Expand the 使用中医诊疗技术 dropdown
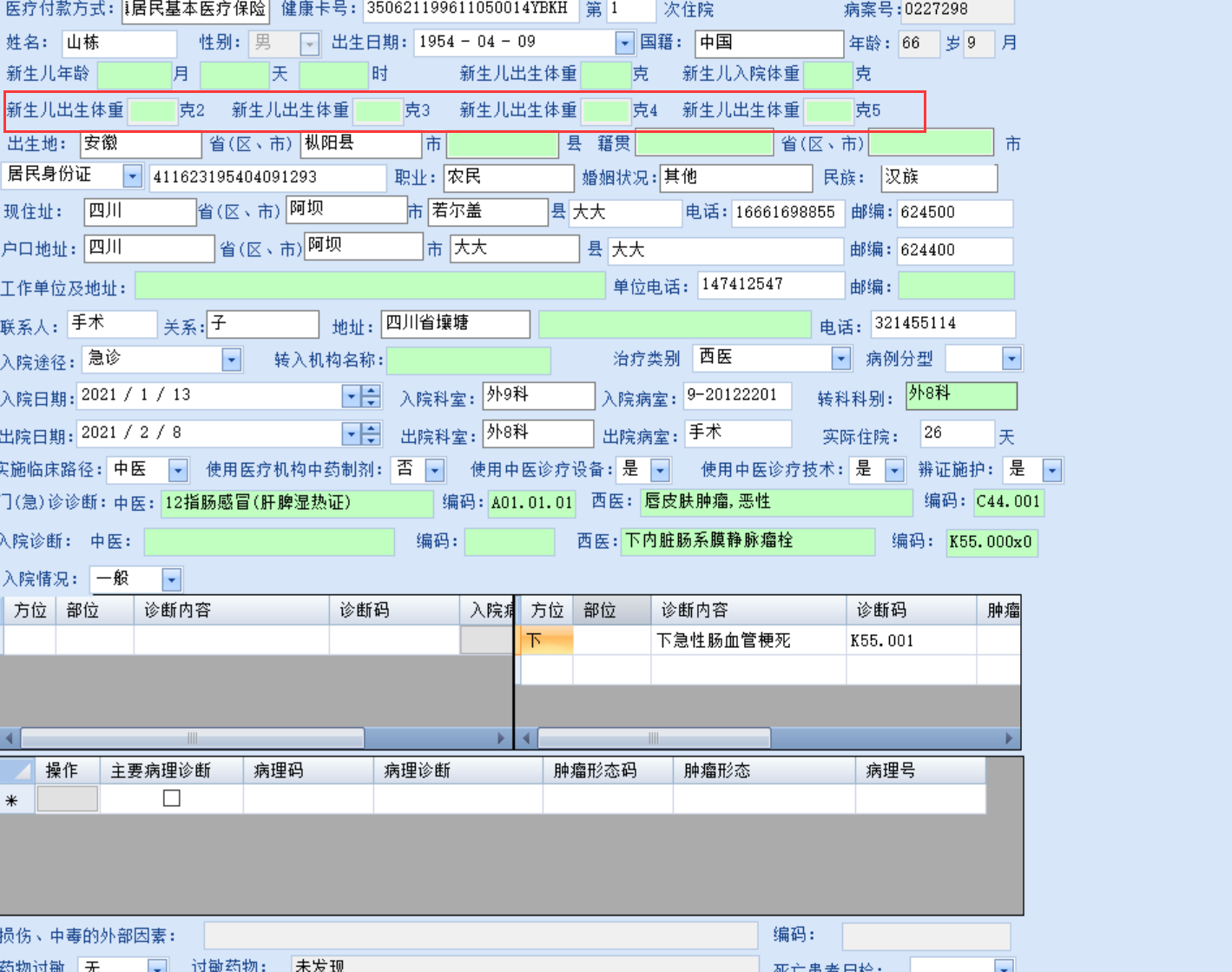1232x972 pixels. pos(894,470)
